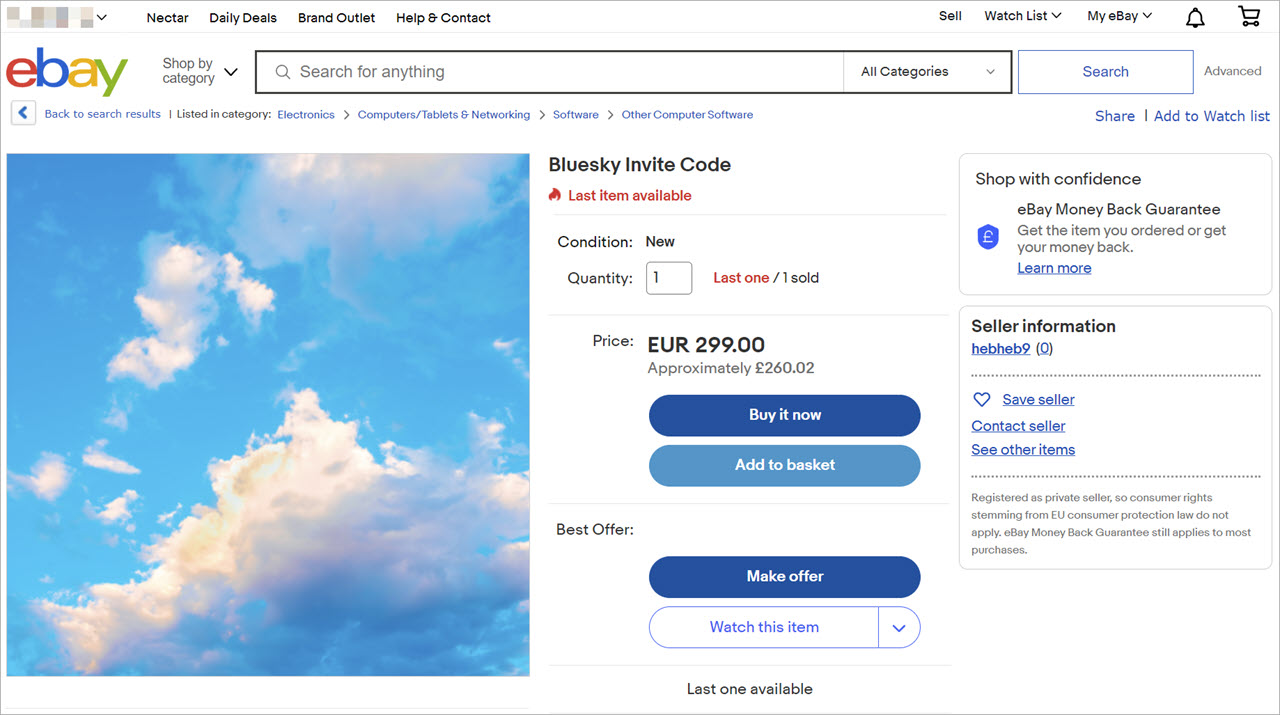Open Daily Deals in the top menu
The height and width of the screenshot is (715, 1280).
243,18
